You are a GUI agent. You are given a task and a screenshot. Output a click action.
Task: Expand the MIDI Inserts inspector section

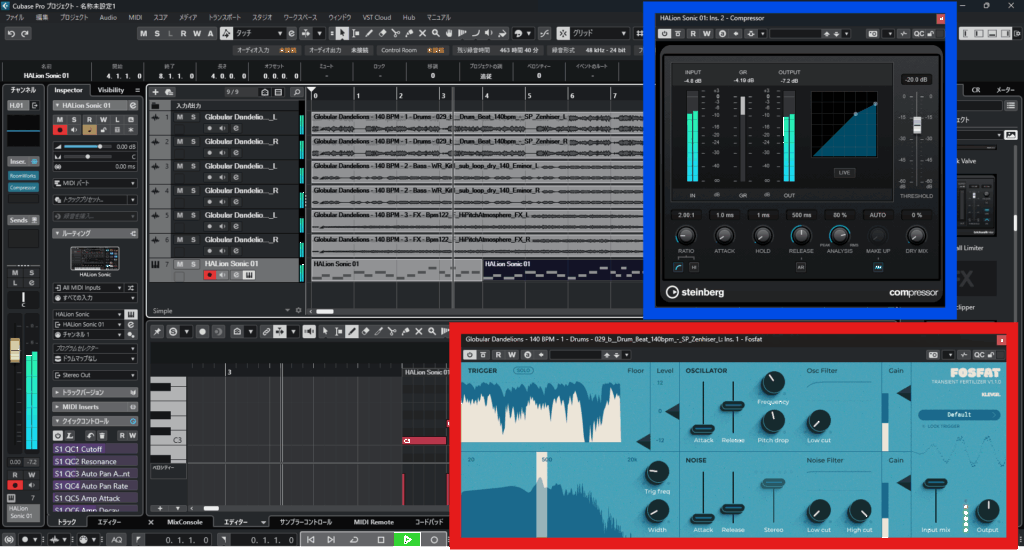point(95,406)
